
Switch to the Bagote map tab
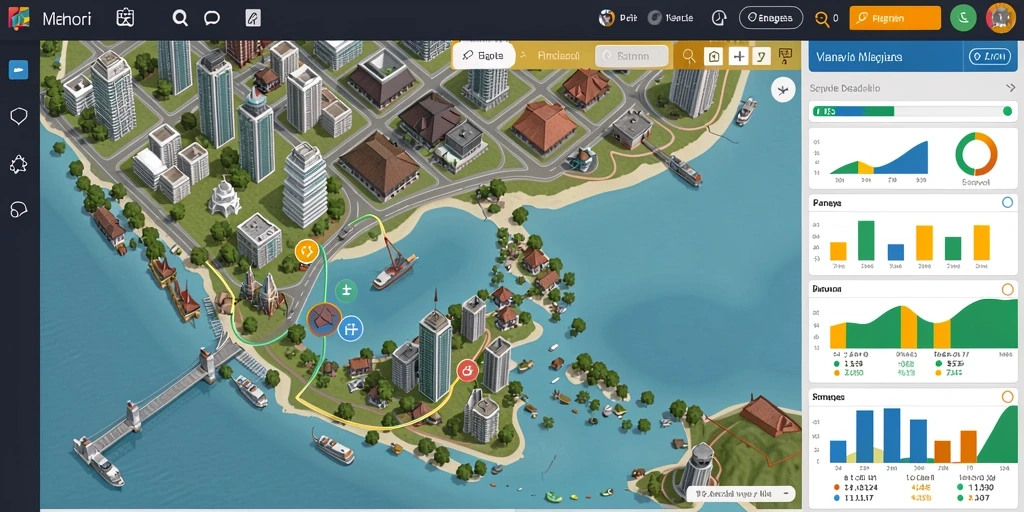pyautogui.click(x=483, y=56)
